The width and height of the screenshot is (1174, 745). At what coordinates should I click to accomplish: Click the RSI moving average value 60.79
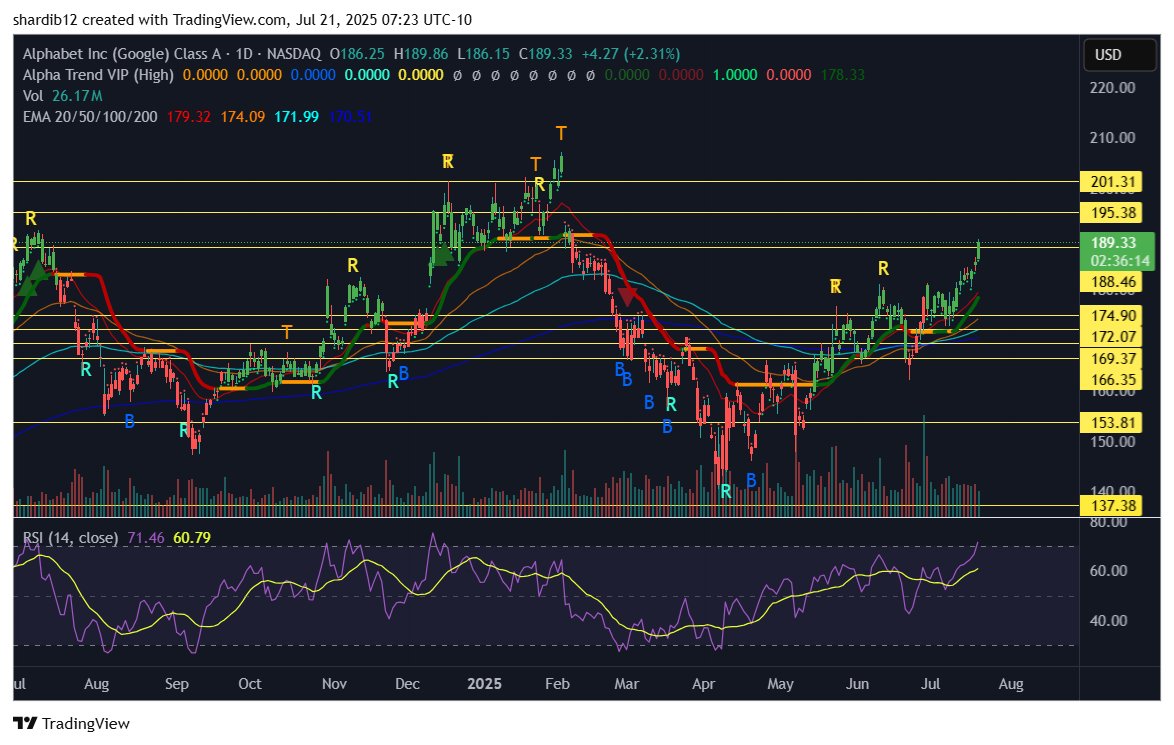pos(192,538)
